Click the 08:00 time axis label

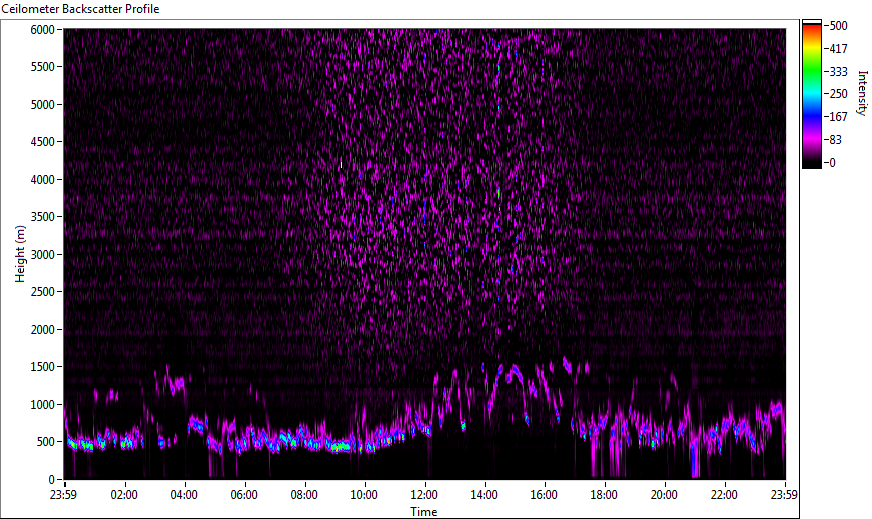[x=304, y=495]
